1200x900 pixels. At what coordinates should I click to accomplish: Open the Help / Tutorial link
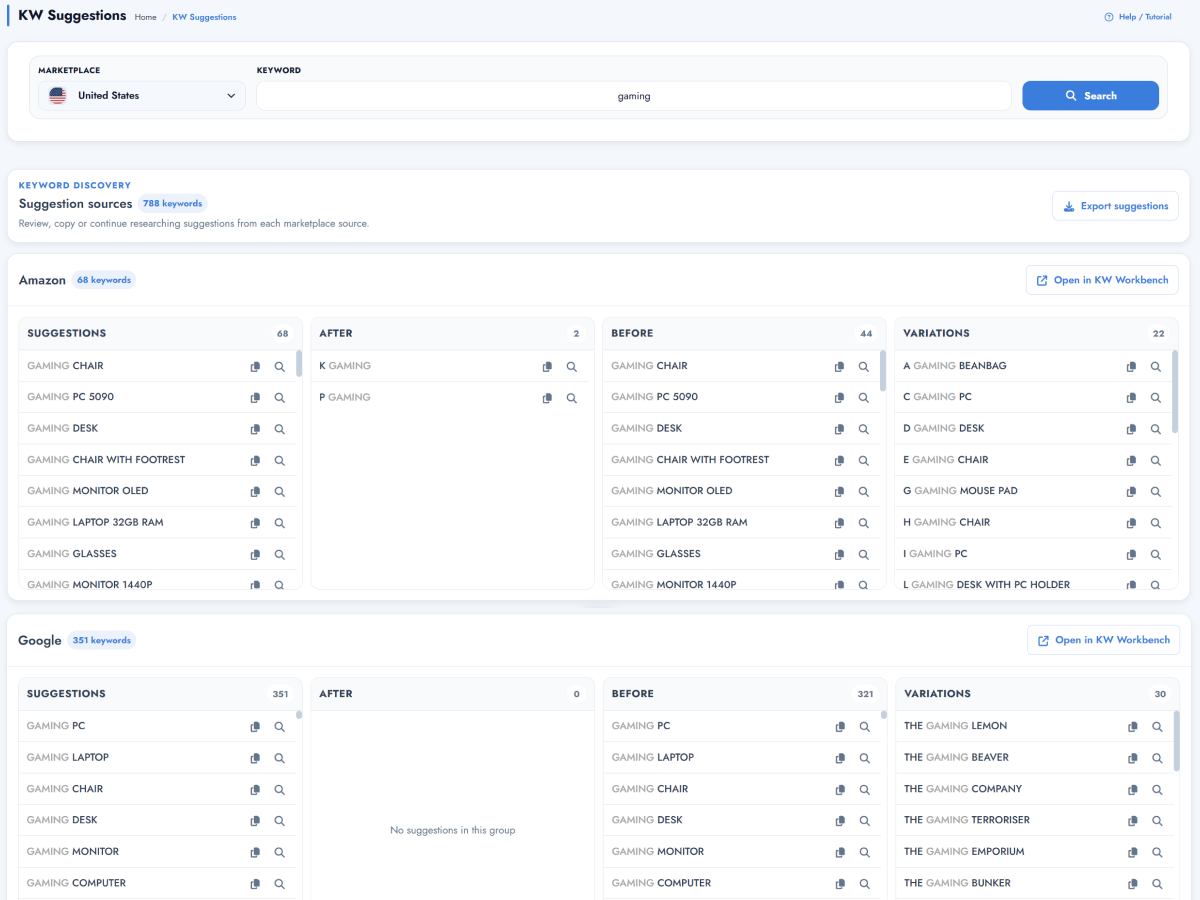coord(1138,17)
